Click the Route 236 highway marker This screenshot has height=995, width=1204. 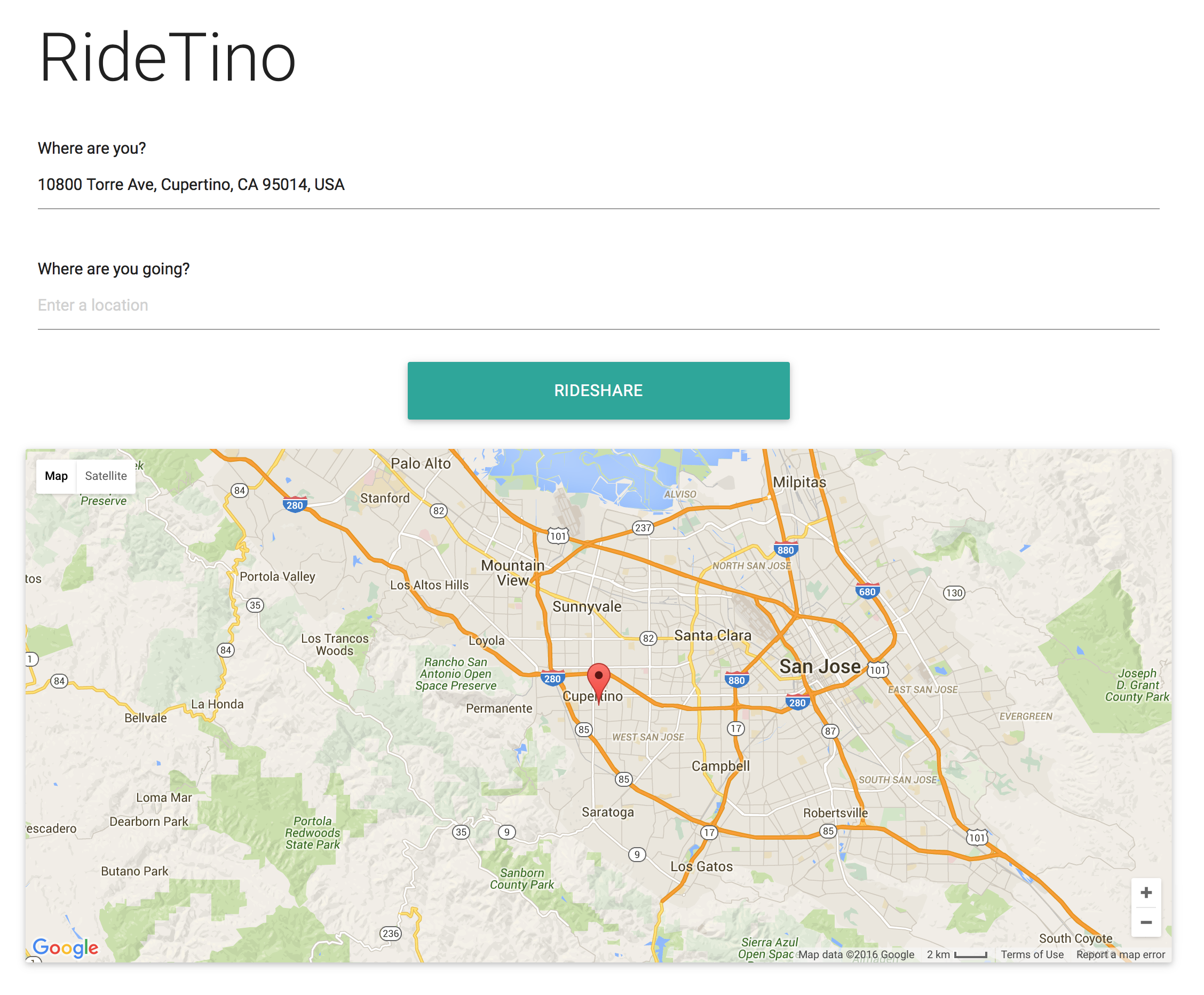[x=390, y=933]
